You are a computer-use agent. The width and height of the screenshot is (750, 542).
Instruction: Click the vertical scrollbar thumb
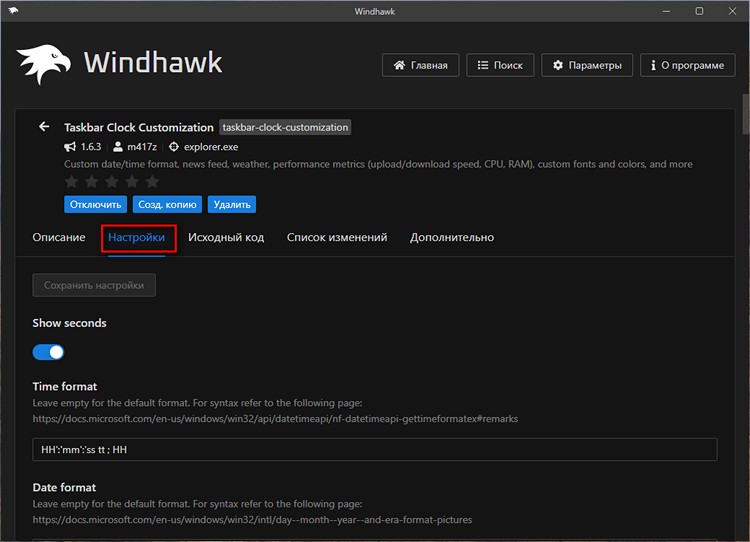point(745,114)
